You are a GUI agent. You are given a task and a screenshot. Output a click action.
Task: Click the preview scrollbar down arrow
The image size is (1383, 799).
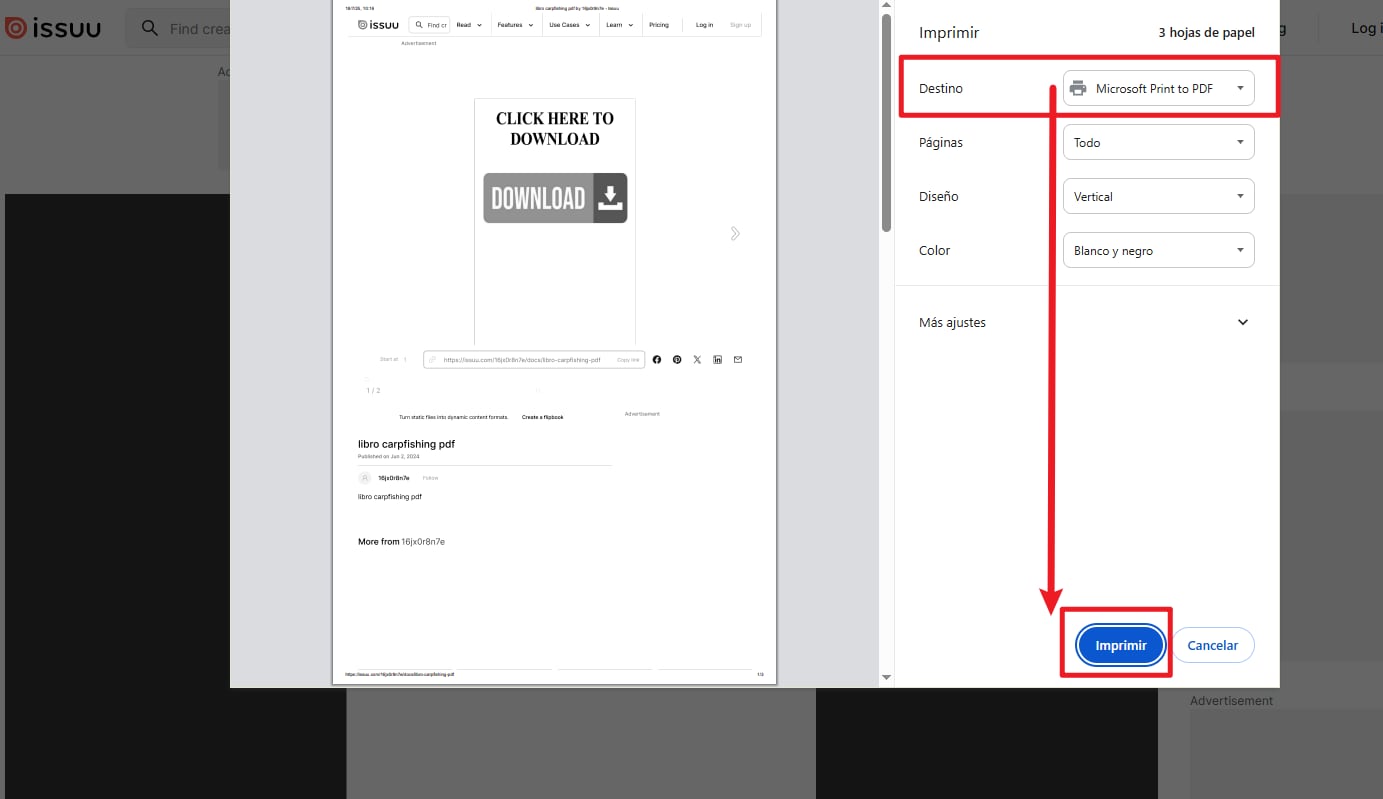point(886,677)
